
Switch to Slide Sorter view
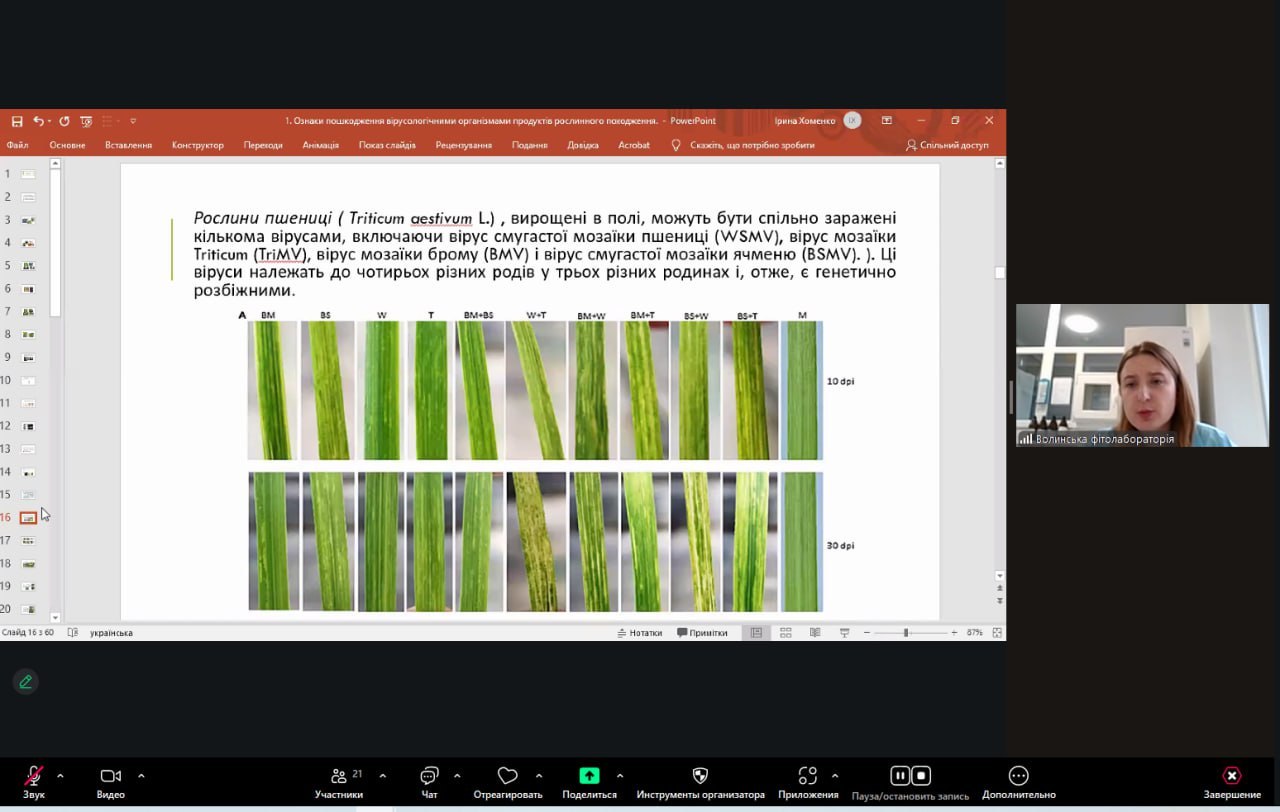coord(786,633)
